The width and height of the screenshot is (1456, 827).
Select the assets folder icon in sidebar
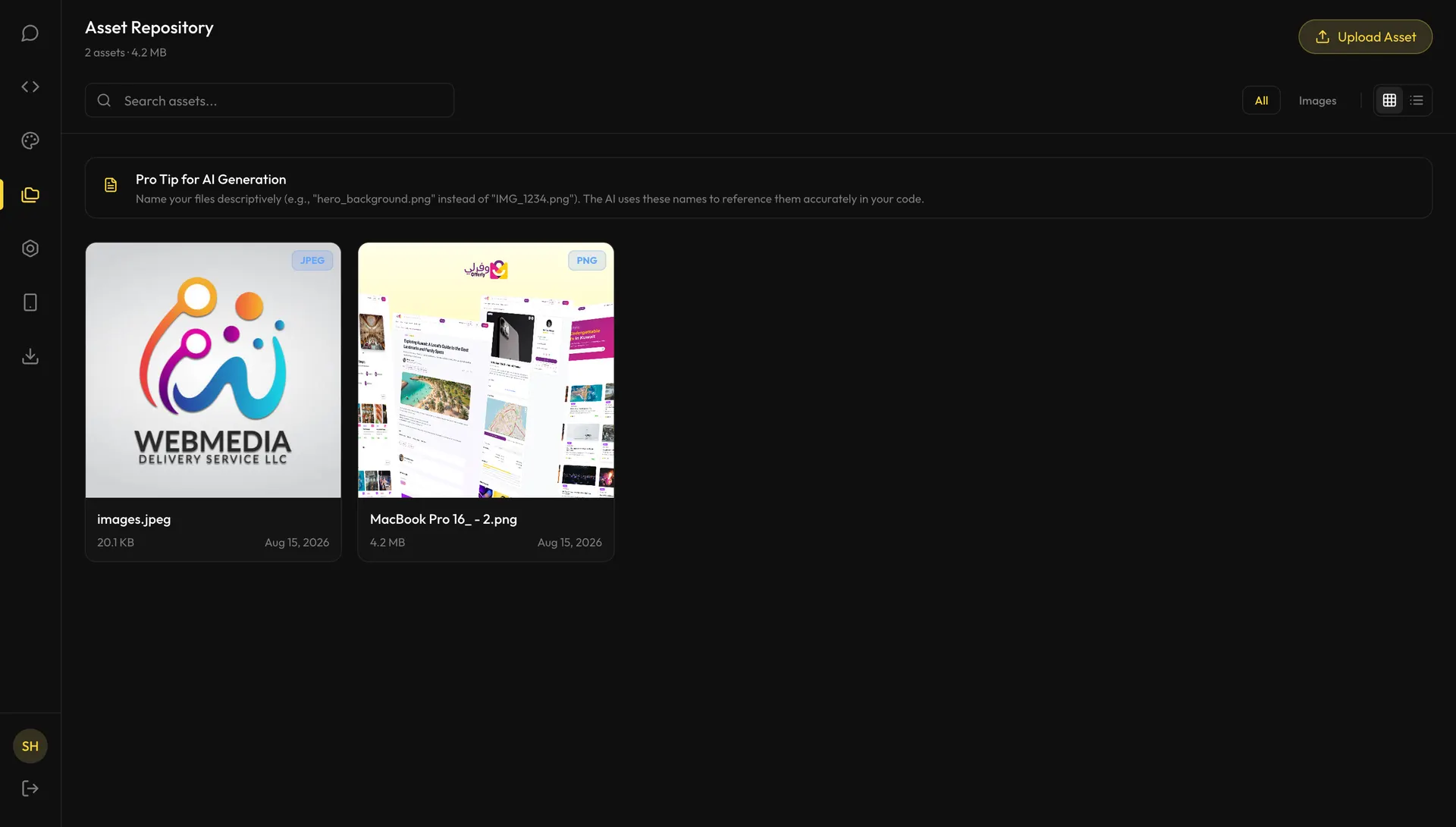(30, 195)
